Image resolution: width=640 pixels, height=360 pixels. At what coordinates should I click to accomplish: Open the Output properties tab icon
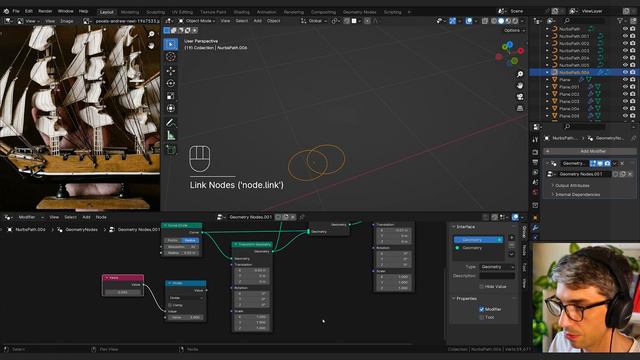click(535, 162)
